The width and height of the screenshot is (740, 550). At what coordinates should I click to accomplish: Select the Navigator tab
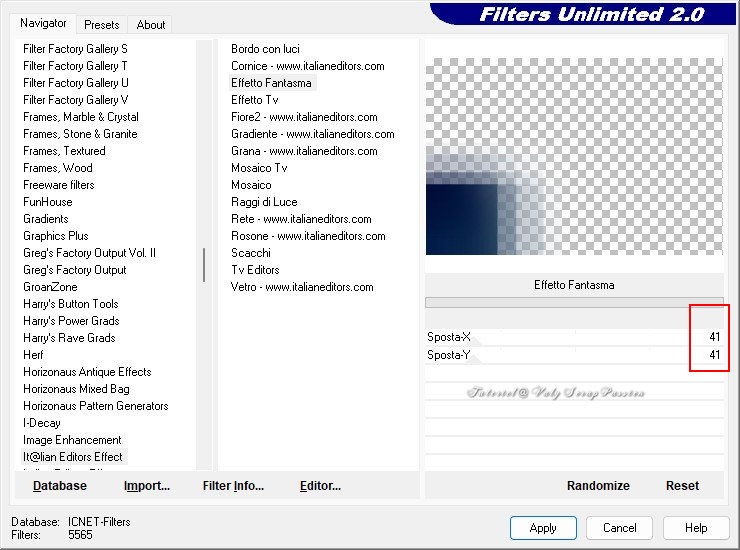point(44,23)
